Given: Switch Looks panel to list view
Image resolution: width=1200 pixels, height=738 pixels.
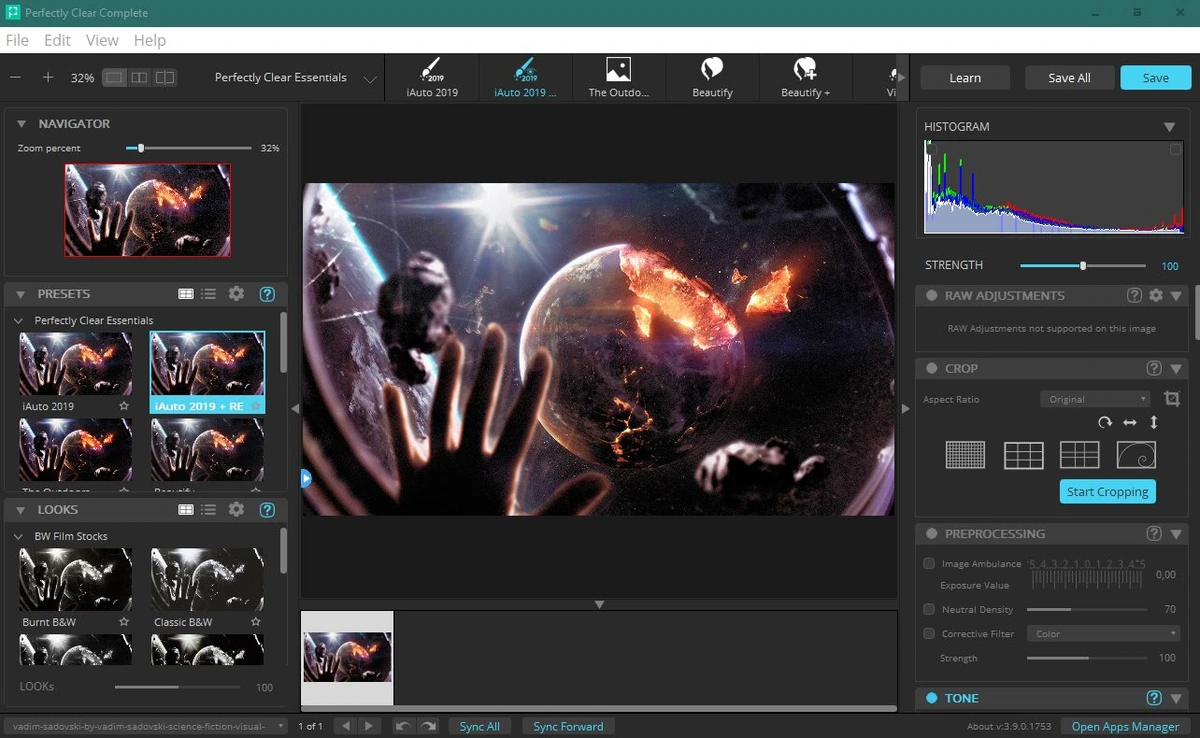Looking at the screenshot, I should pyautogui.click(x=209, y=510).
